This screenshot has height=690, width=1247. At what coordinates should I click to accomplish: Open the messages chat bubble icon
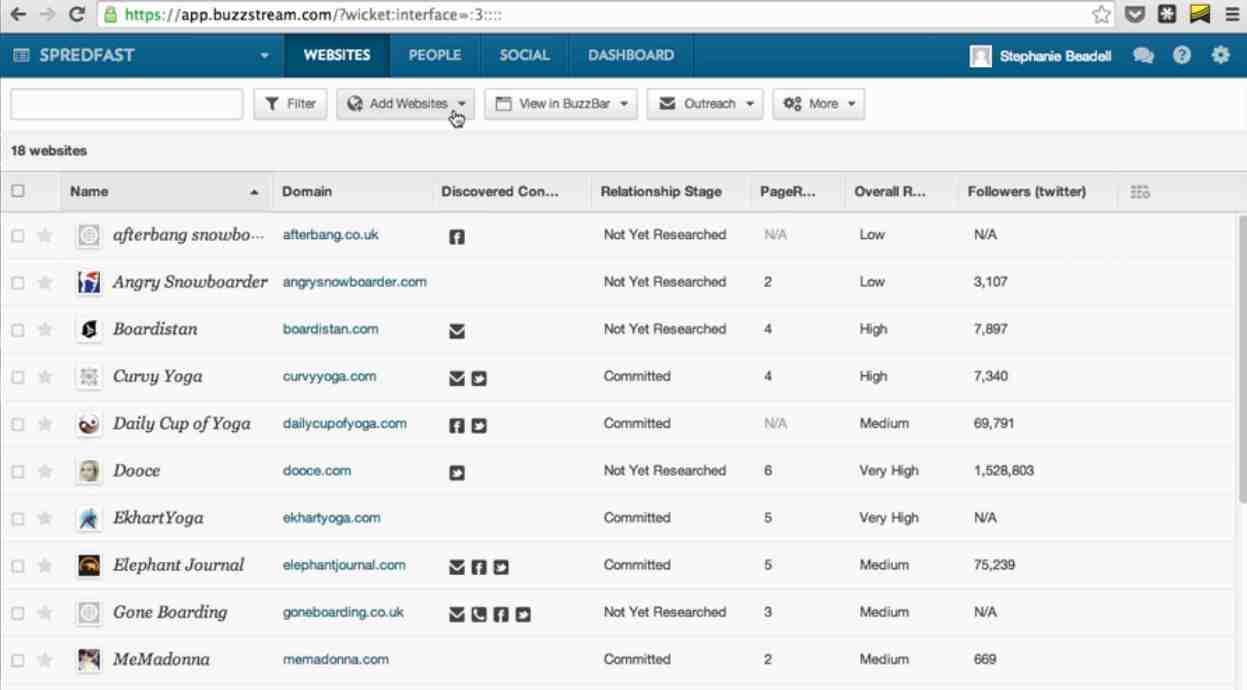1143,56
